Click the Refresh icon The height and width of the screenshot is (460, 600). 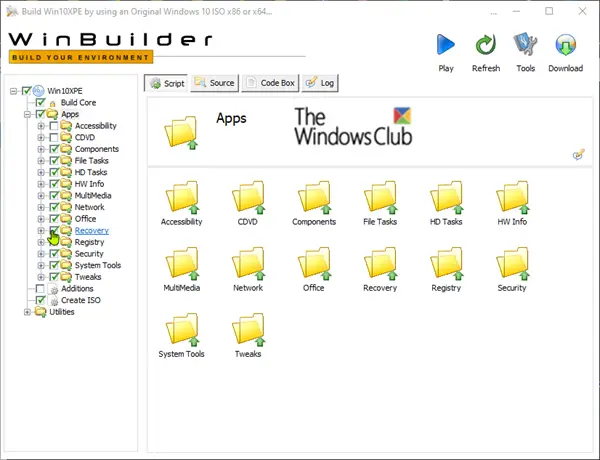pyautogui.click(x=486, y=44)
